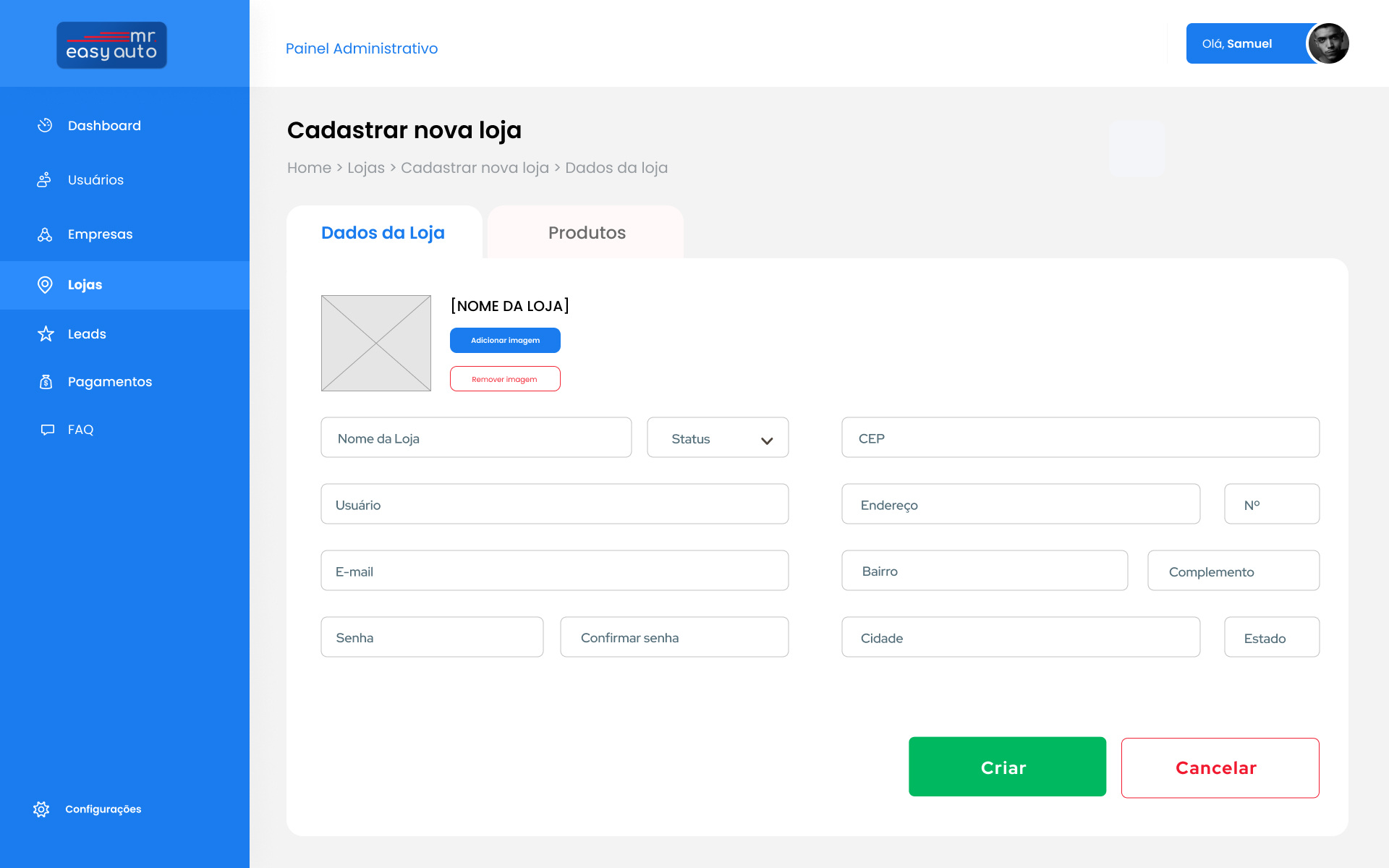
Task: Click the Adicionar imagem button
Action: pos(505,340)
